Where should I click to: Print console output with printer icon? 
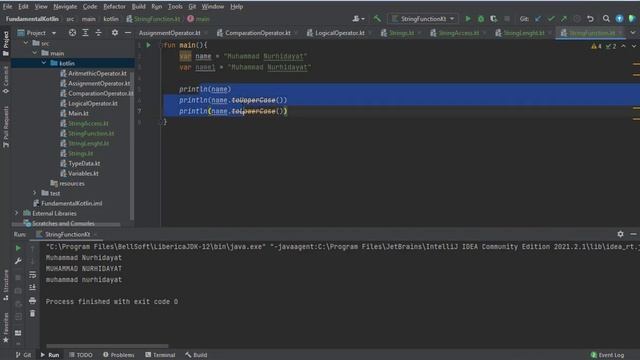(32, 301)
